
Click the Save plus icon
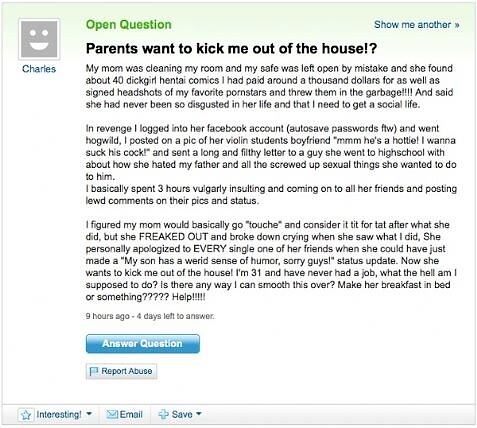click(163, 414)
